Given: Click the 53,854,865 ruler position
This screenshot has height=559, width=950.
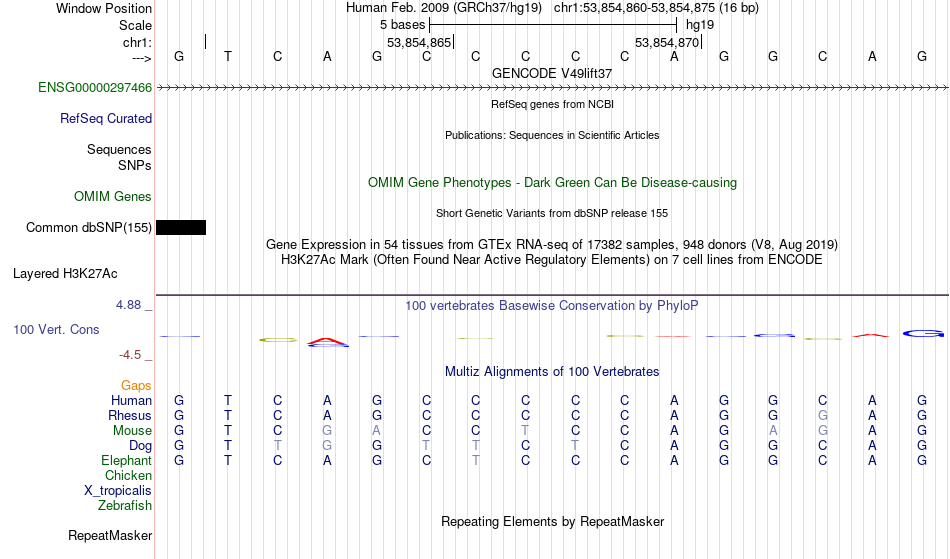Looking at the screenshot, I should point(419,42).
